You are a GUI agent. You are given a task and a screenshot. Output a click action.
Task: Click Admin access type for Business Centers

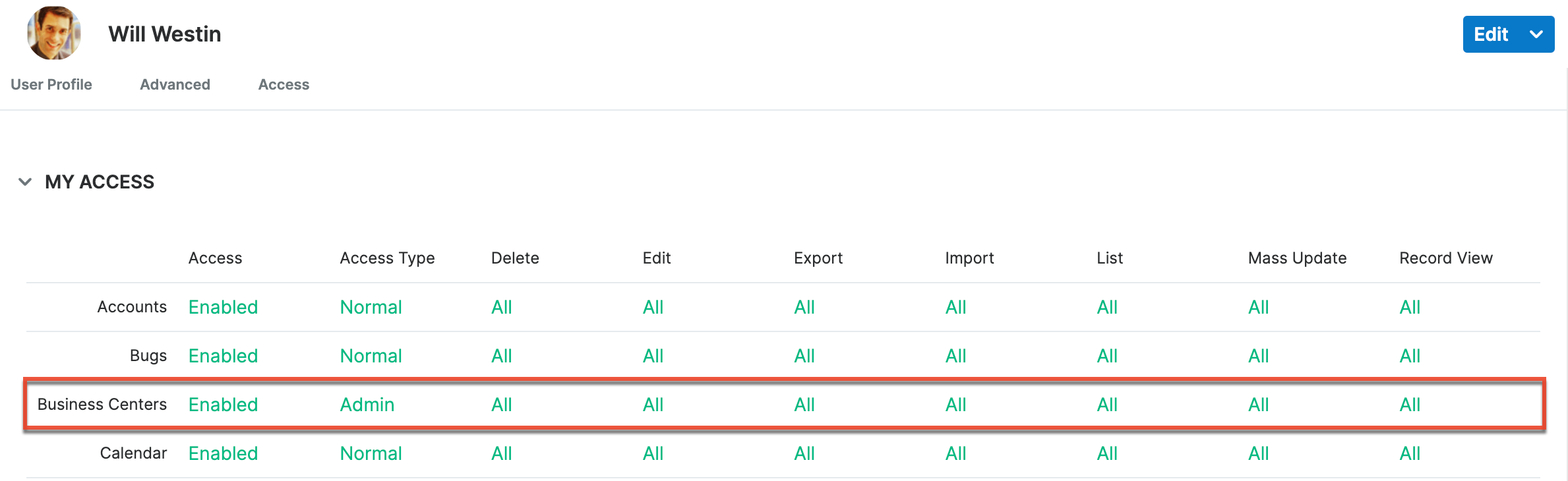click(x=367, y=405)
